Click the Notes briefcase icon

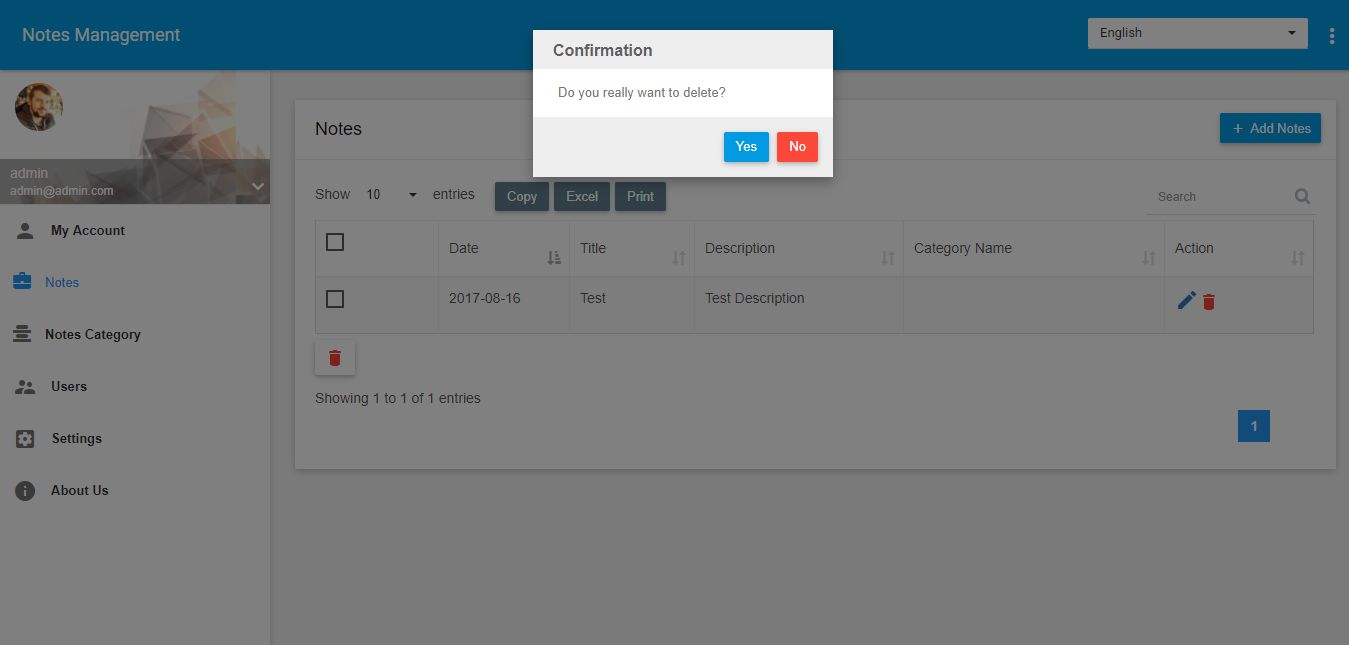(23, 282)
